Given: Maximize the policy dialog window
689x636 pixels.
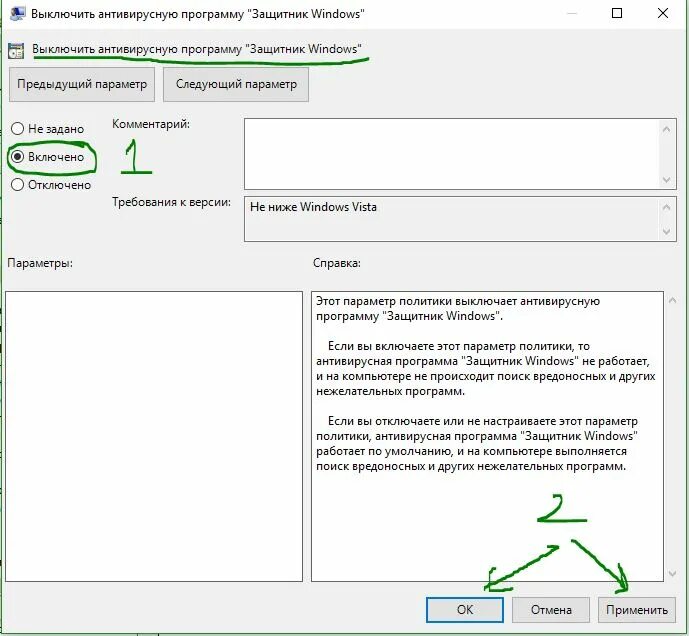Looking at the screenshot, I should tap(617, 13).
